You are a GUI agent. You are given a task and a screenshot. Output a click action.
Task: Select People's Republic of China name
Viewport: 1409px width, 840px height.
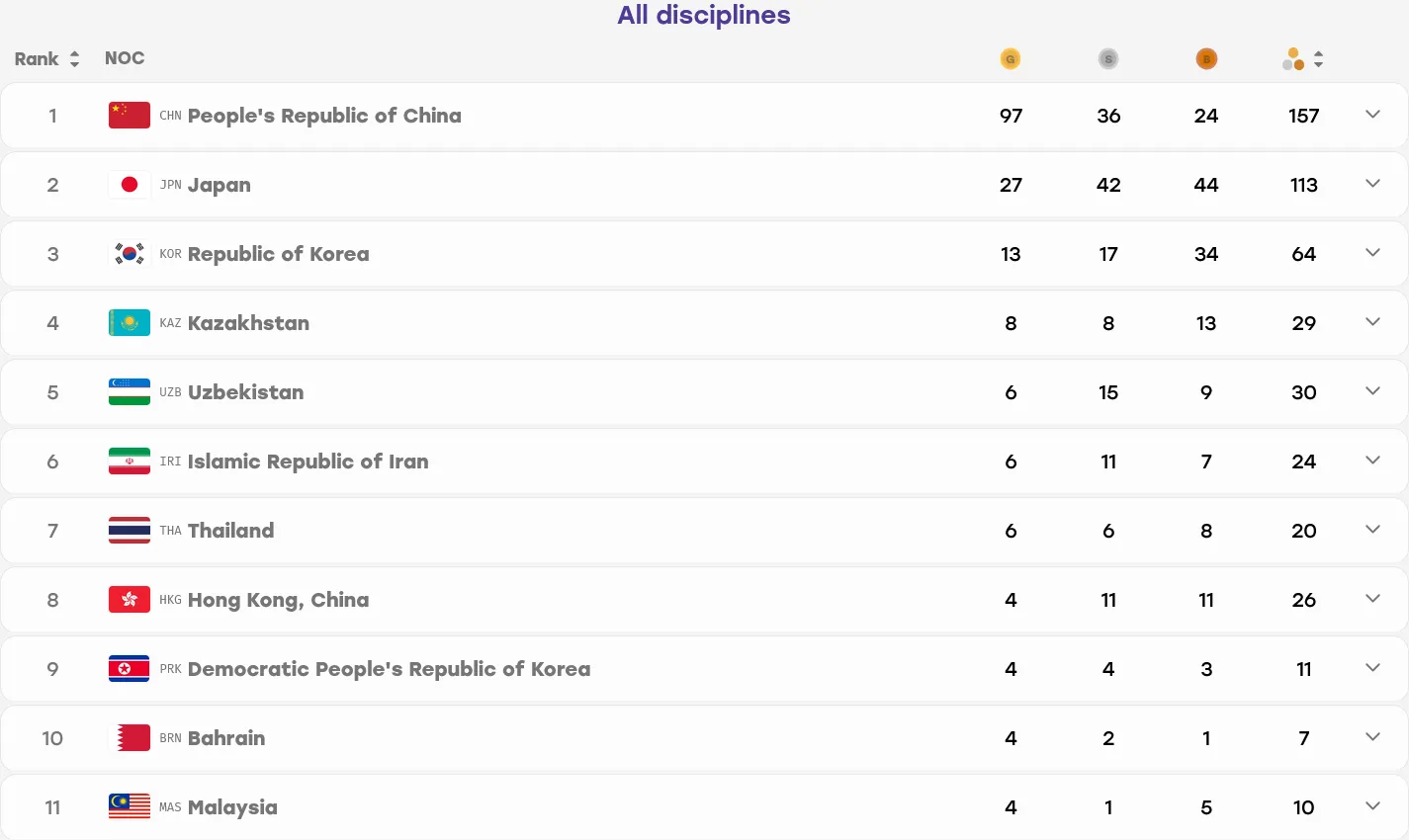(x=324, y=116)
